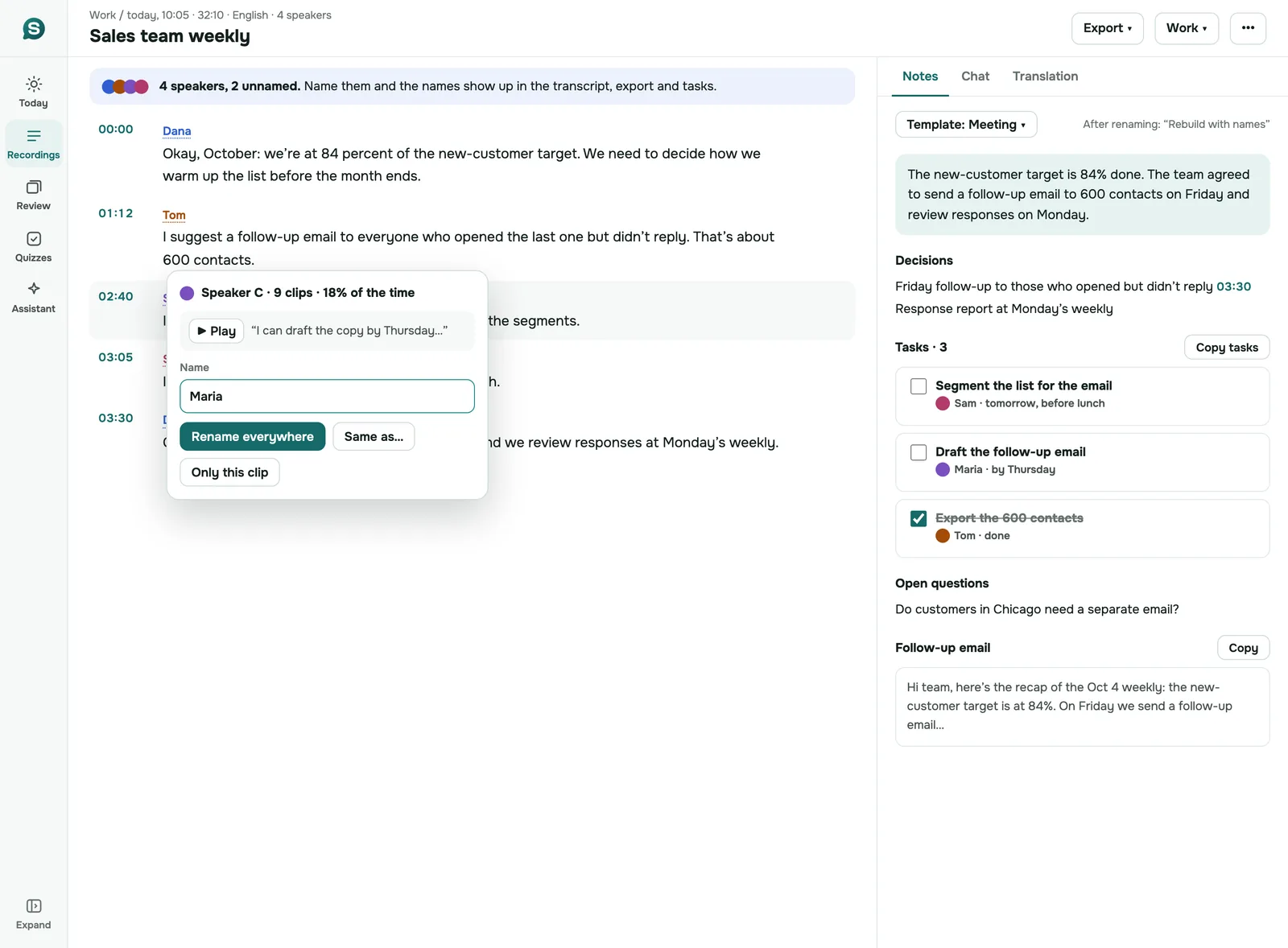Jump to the 00:00 timestamp
1288x948 pixels.
click(x=116, y=129)
